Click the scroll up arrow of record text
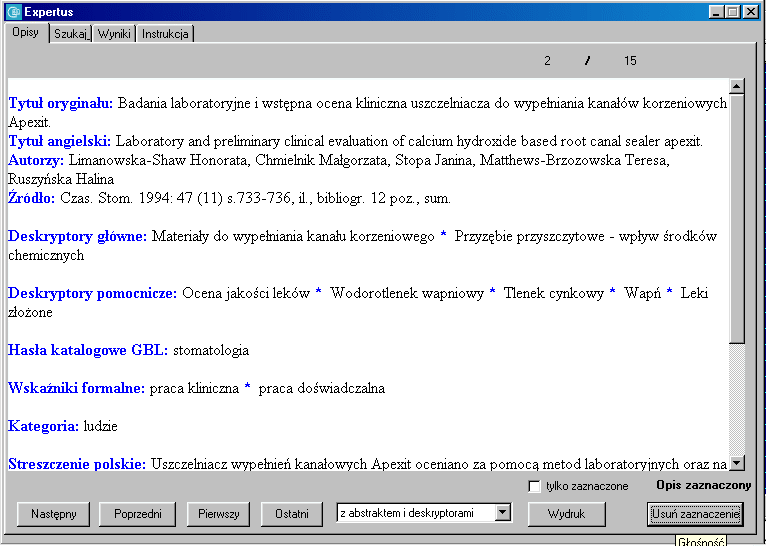The width and height of the screenshot is (766, 546). point(737,87)
